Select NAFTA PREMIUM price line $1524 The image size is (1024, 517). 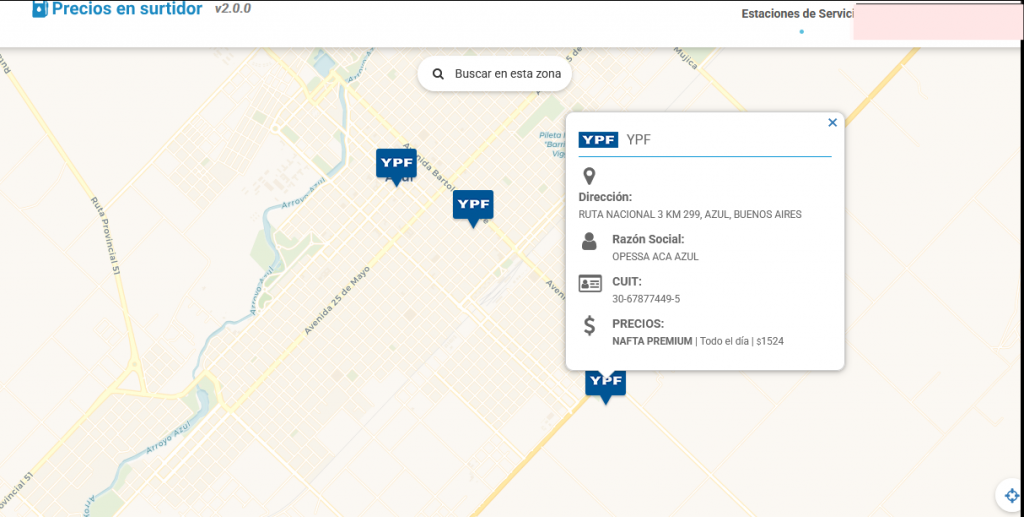697,341
